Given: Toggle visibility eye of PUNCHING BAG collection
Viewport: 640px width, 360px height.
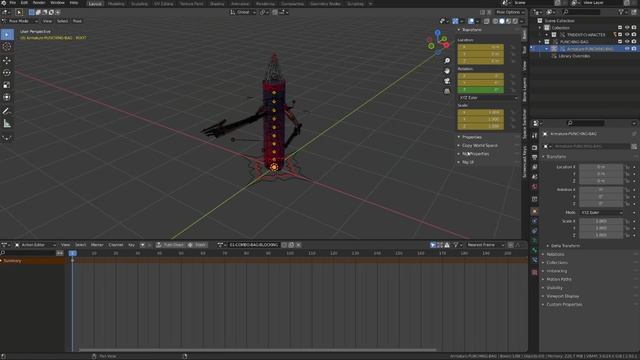Looking at the screenshot, I should (627, 42).
